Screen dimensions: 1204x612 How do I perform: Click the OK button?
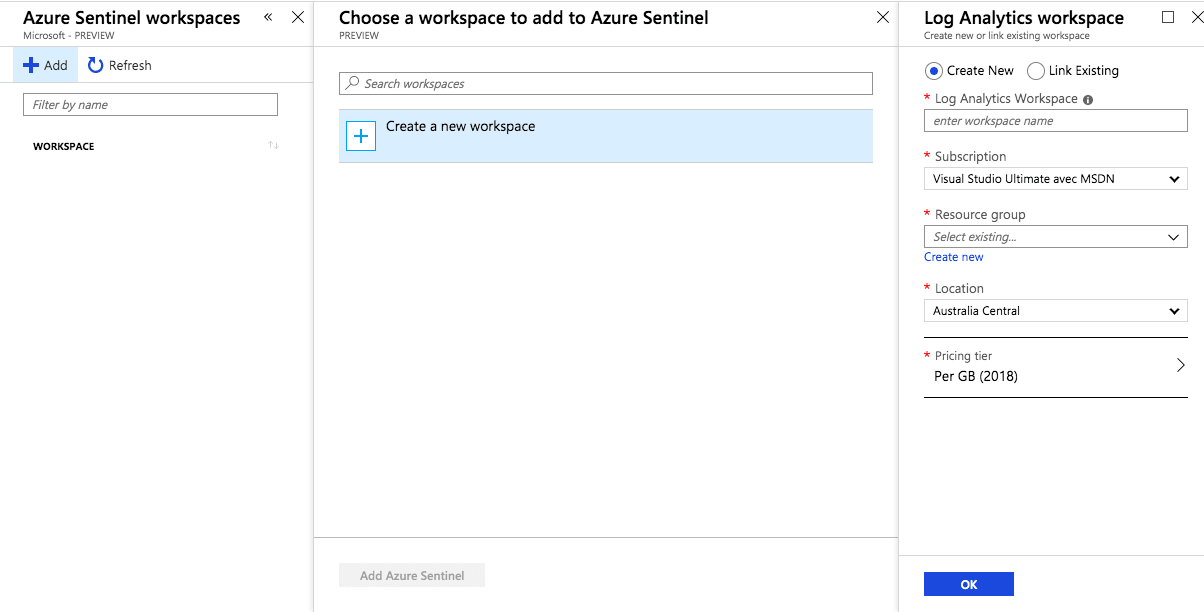[969, 584]
